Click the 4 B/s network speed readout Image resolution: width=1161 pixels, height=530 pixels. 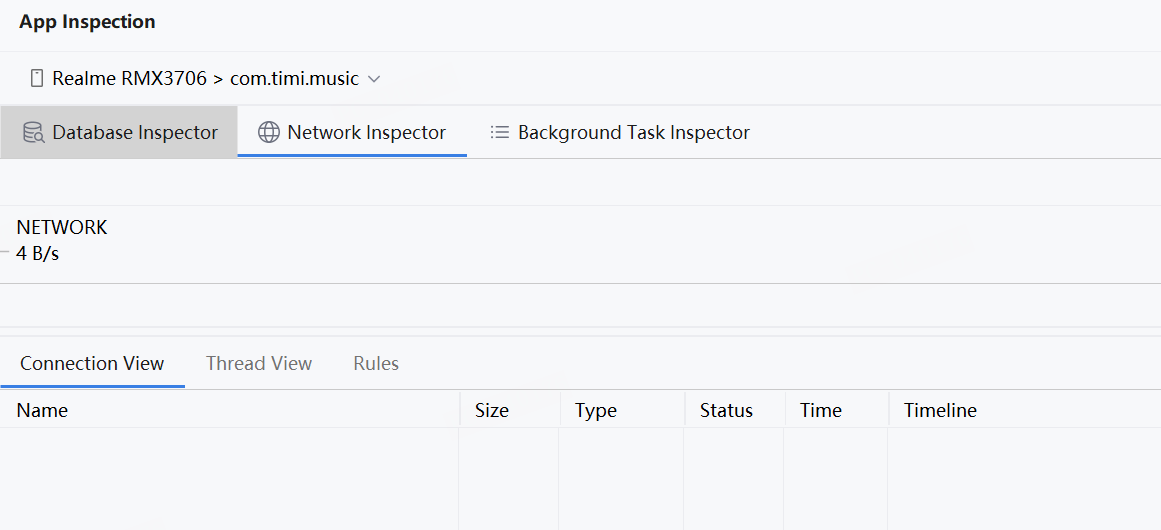coord(38,253)
